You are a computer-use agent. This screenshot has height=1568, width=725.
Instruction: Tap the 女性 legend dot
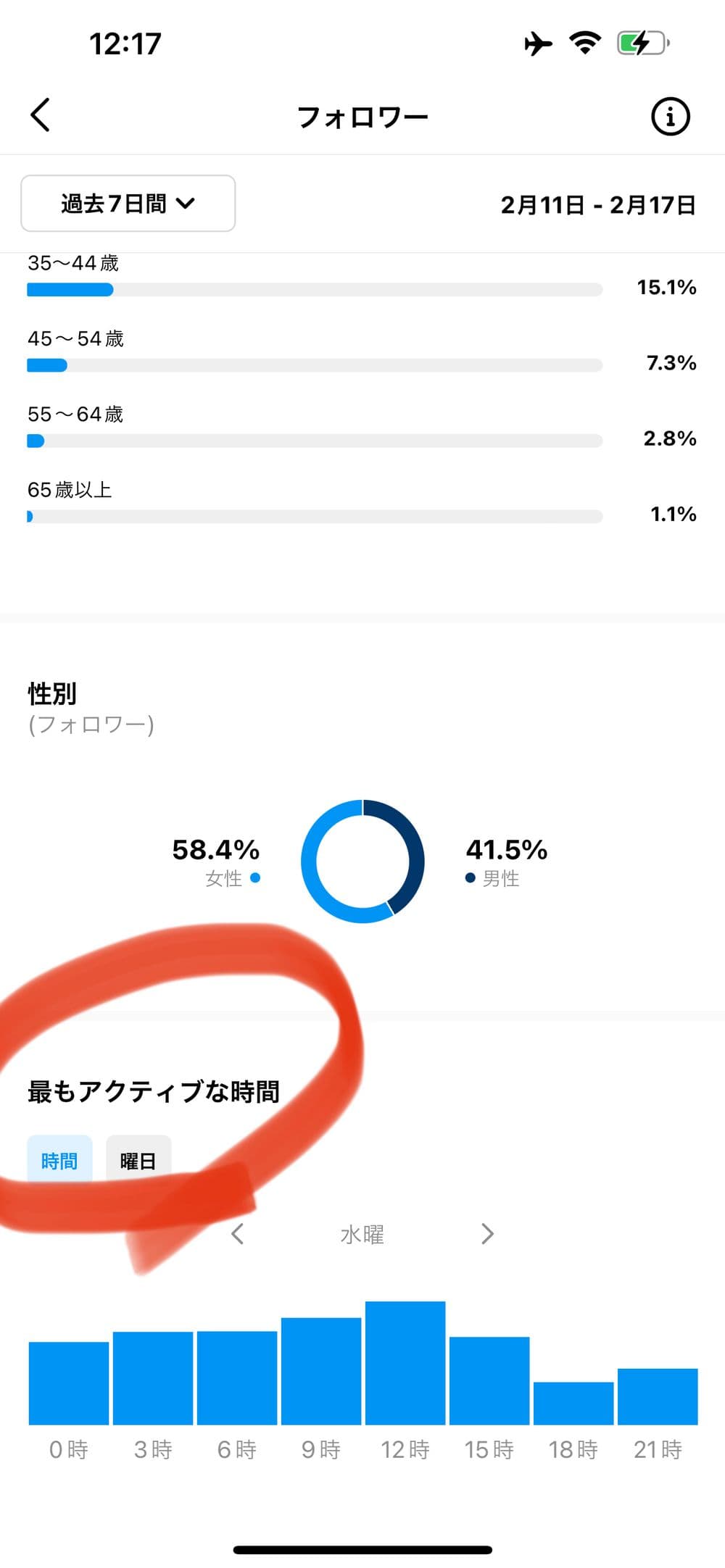pos(255,878)
